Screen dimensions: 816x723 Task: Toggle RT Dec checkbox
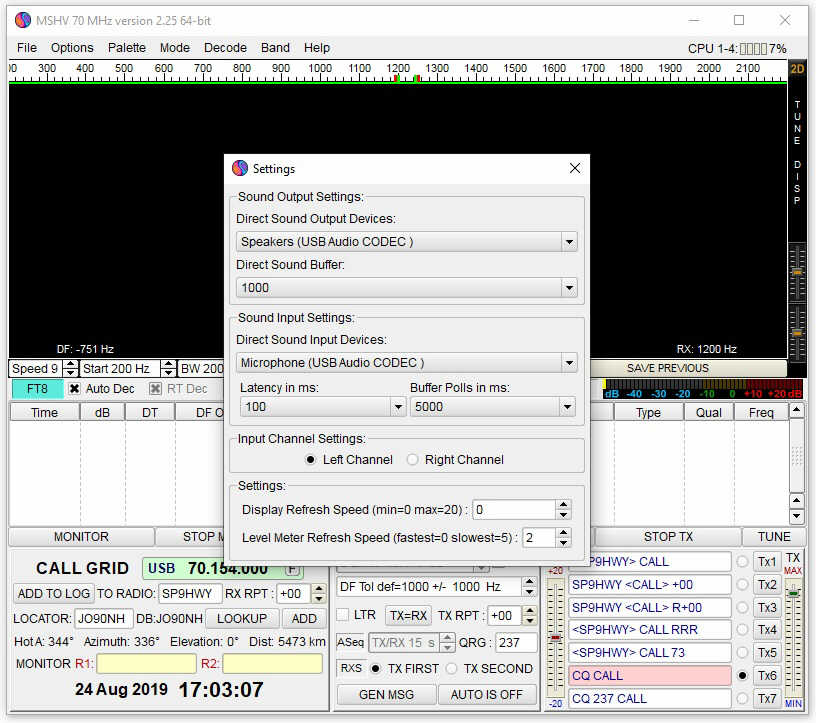pyautogui.click(x=155, y=389)
